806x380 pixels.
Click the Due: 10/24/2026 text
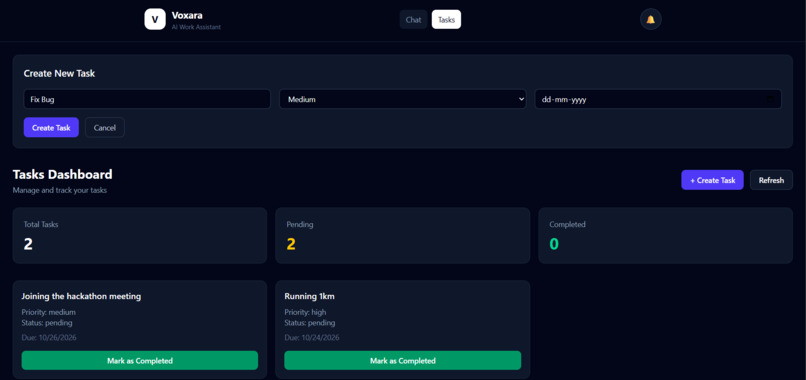click(312, 337)
